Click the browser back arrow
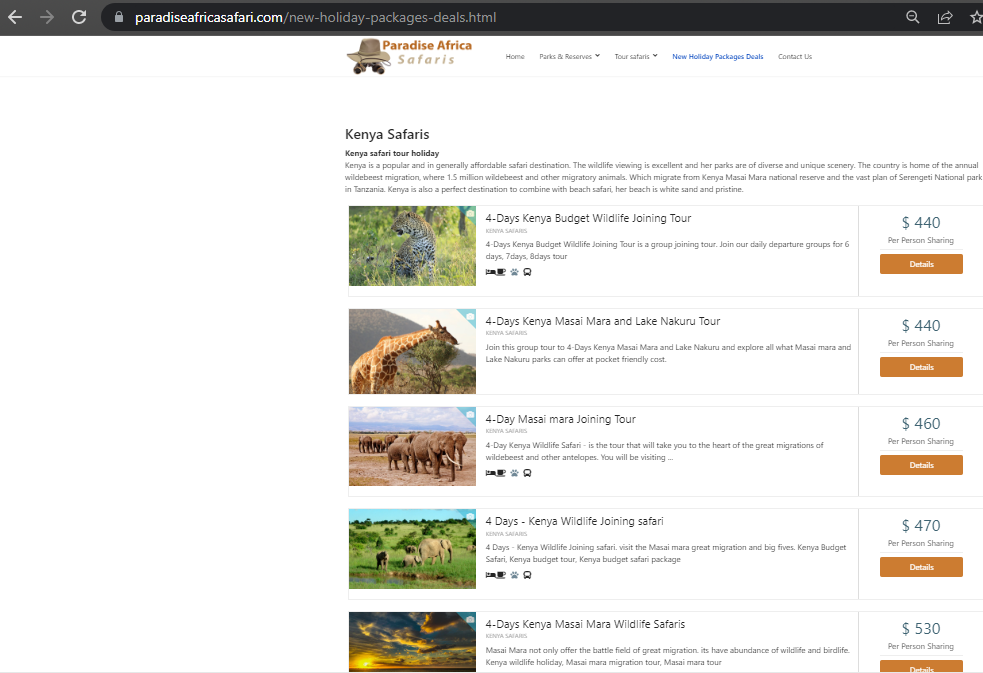 pos(15,17)
